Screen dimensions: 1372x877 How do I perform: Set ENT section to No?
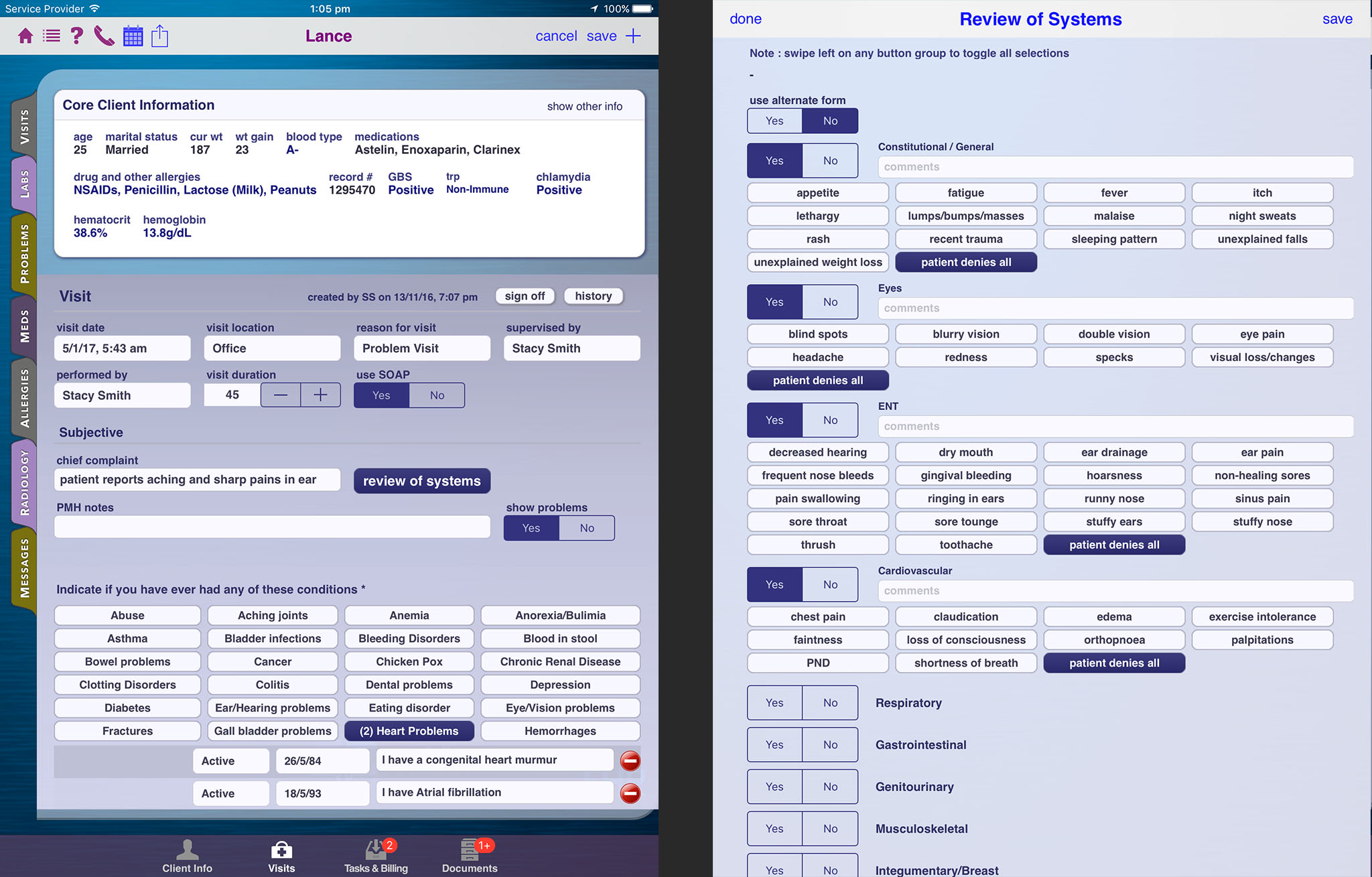(830, 420)
